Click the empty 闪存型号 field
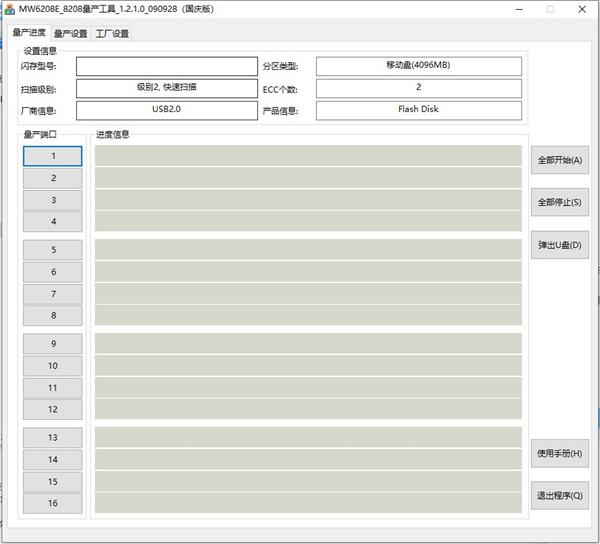Viewport: 600px width, 544px height. pyautogui.click(x=166, y=67)
